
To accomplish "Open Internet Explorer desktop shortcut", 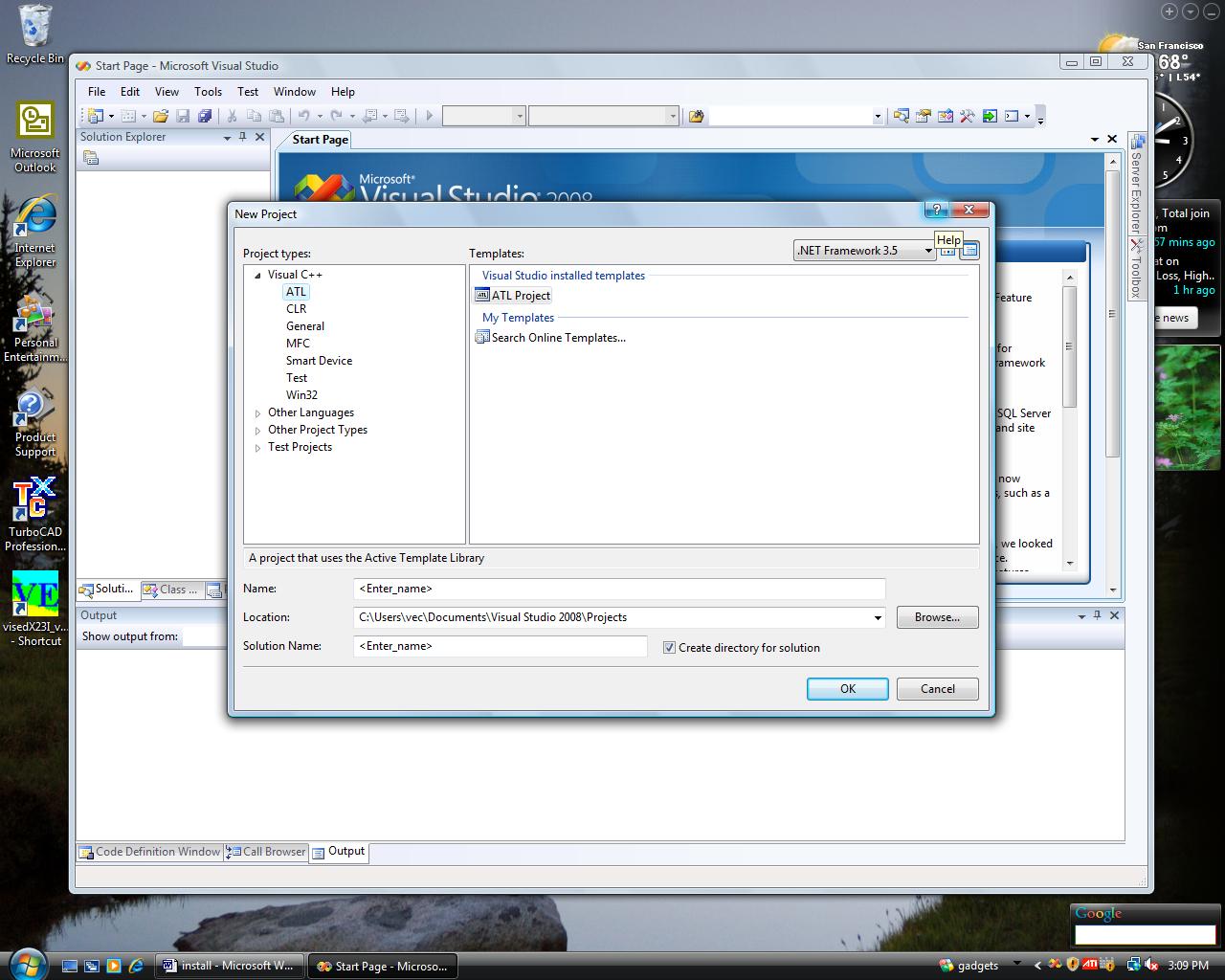I will click(x=35, y=233).
